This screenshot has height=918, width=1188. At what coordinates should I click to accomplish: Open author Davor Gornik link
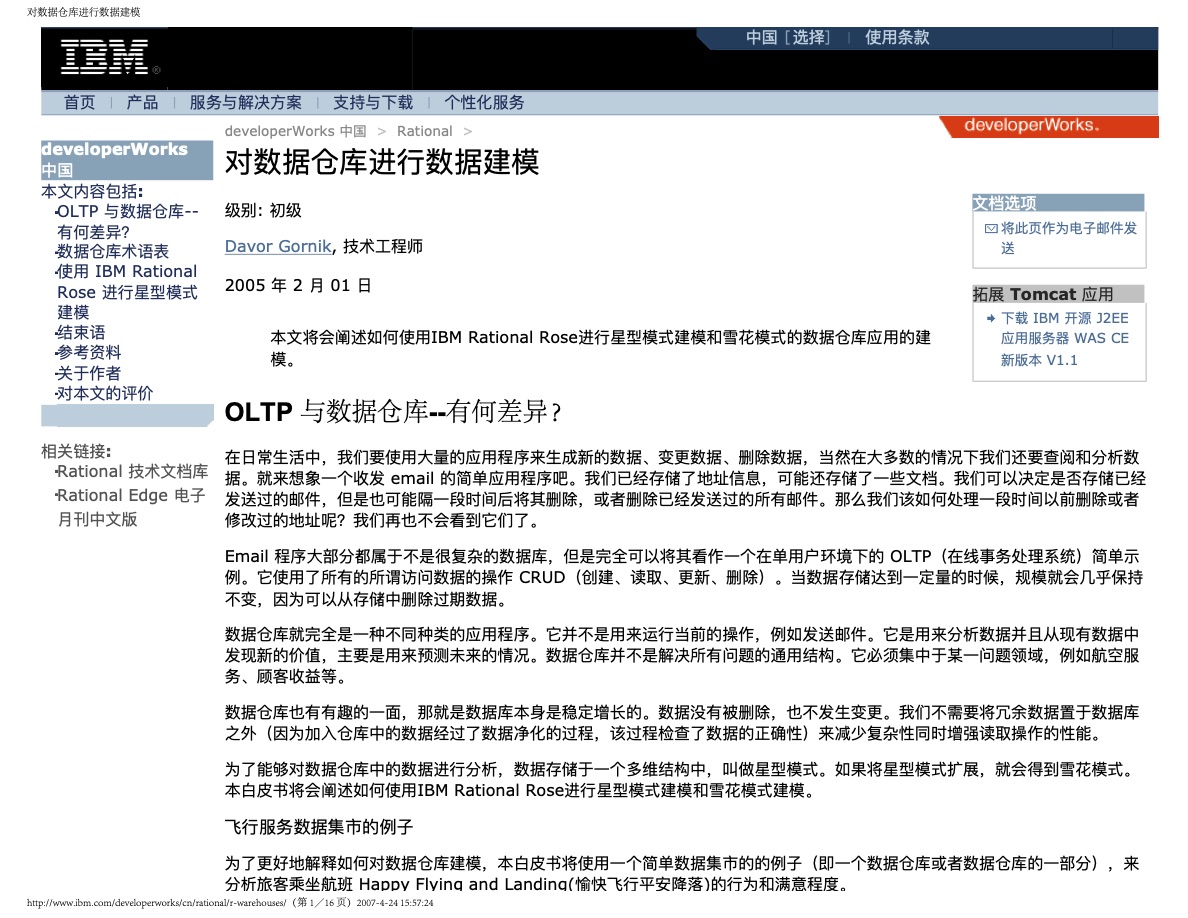[x=278, y=246]
